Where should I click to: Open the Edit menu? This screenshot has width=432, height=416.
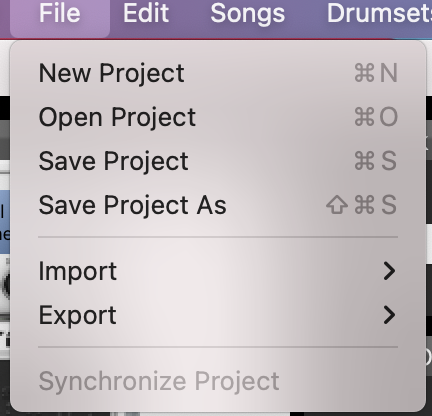pos(146,13)
